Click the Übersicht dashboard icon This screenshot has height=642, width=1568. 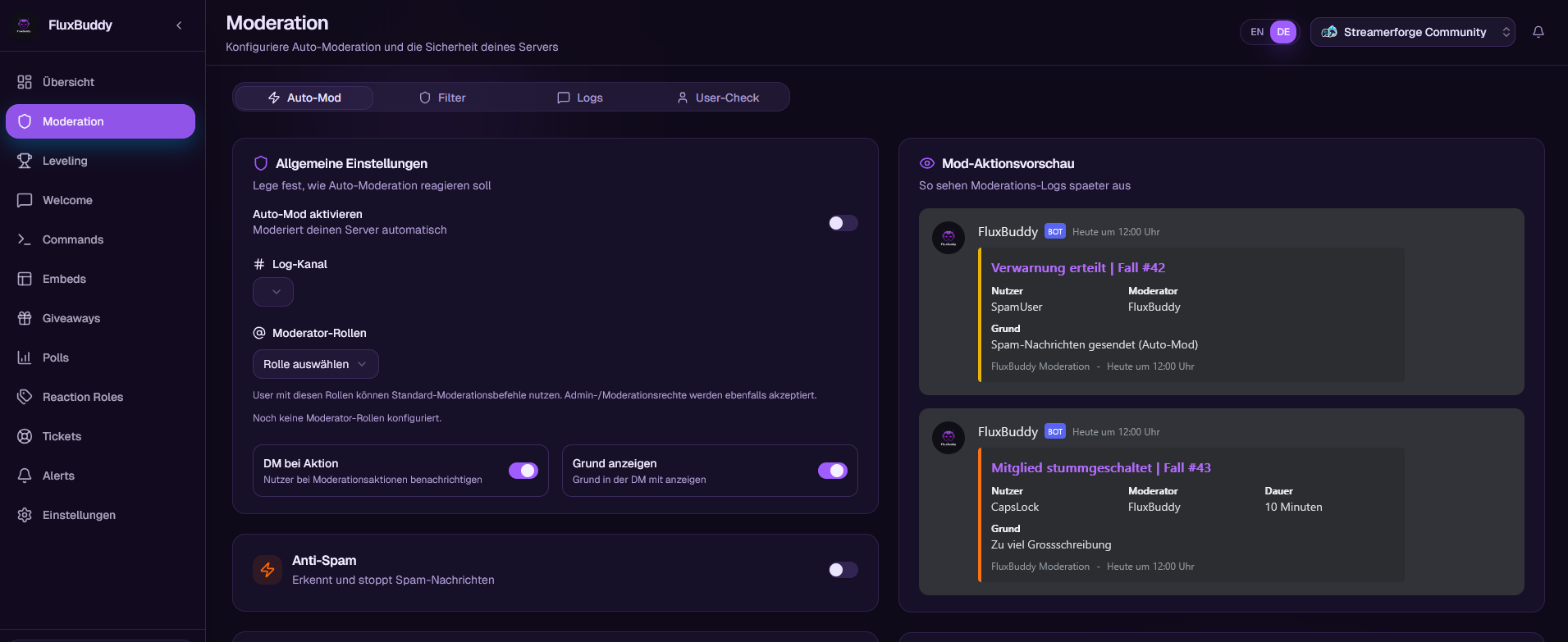[25, 82]
